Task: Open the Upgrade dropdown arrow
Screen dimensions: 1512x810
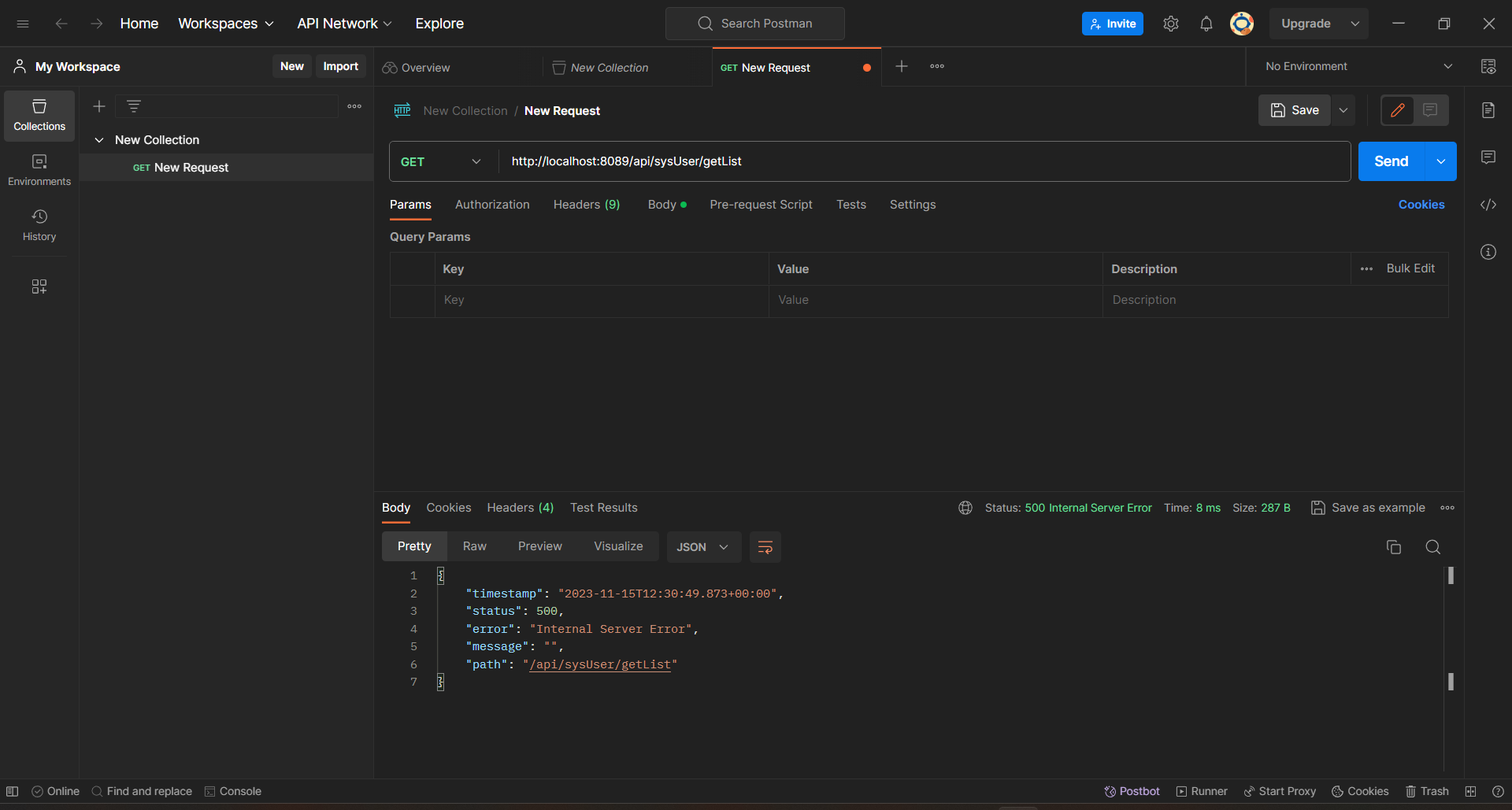Action: 1355,24
